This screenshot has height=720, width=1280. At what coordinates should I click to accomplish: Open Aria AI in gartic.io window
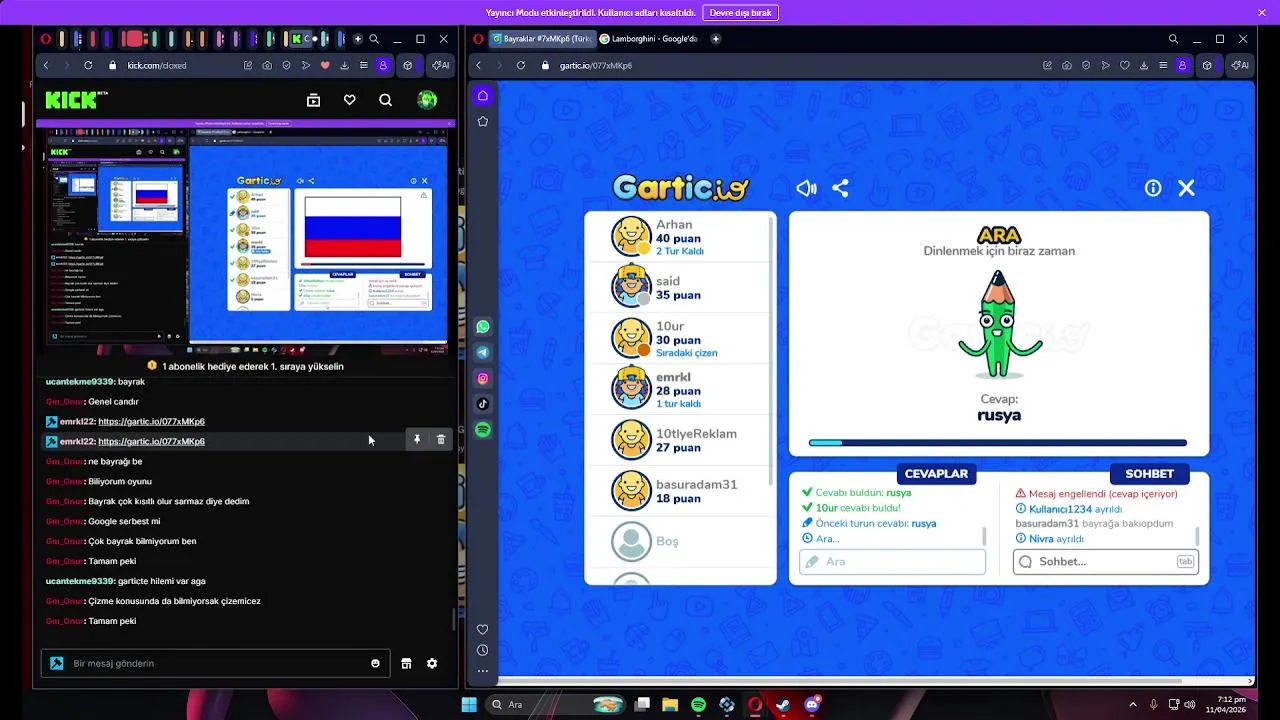coord(1240,65)
